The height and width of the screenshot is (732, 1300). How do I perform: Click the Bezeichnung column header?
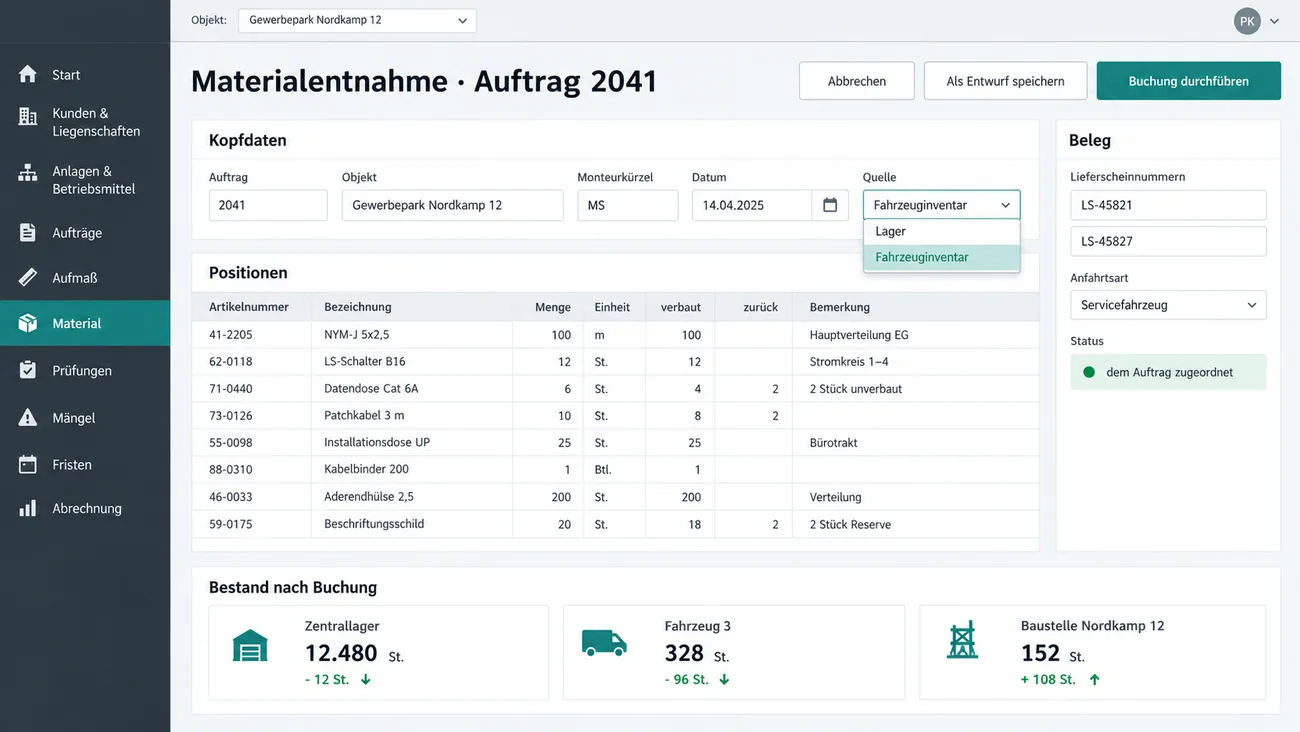[x=358, y=307]
